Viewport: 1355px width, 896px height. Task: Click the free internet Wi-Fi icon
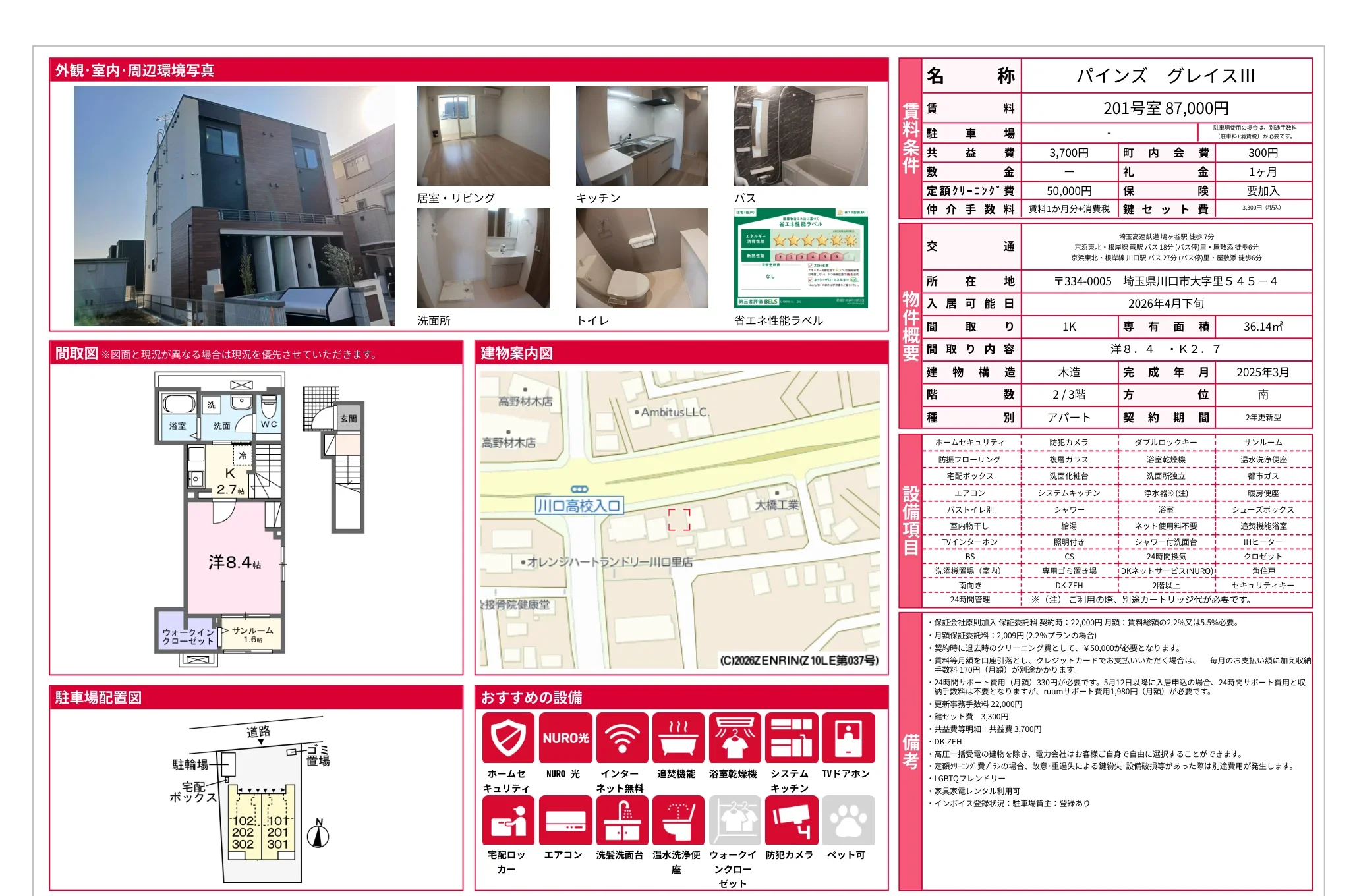[621, 738]
